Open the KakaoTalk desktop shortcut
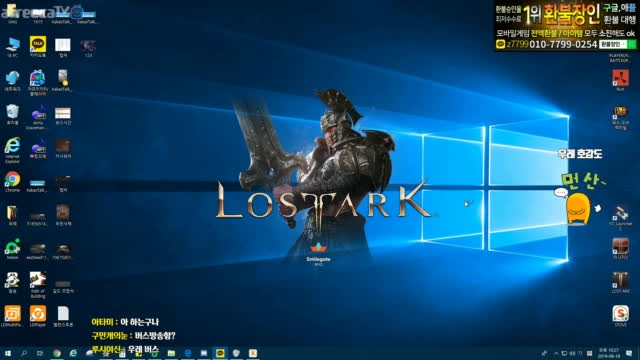Viewport: 640px width, 360px height. pos(38,46)
